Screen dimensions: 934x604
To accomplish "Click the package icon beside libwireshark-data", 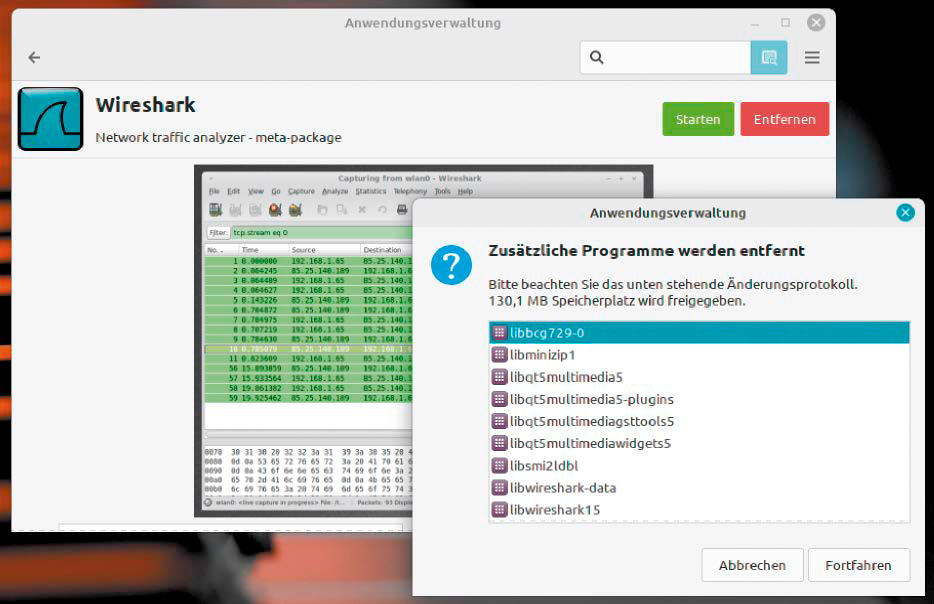I will [x=499, y=487].
